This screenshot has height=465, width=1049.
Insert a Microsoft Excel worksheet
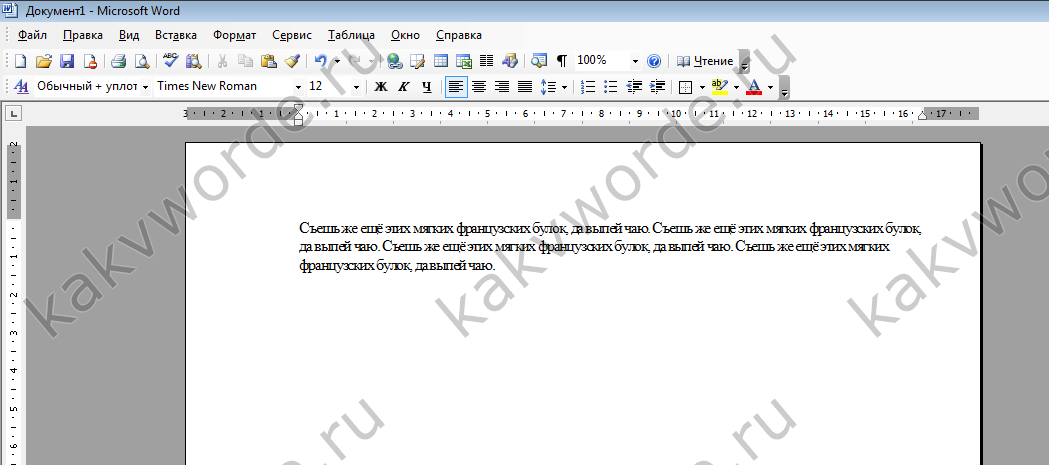(464, 61)
